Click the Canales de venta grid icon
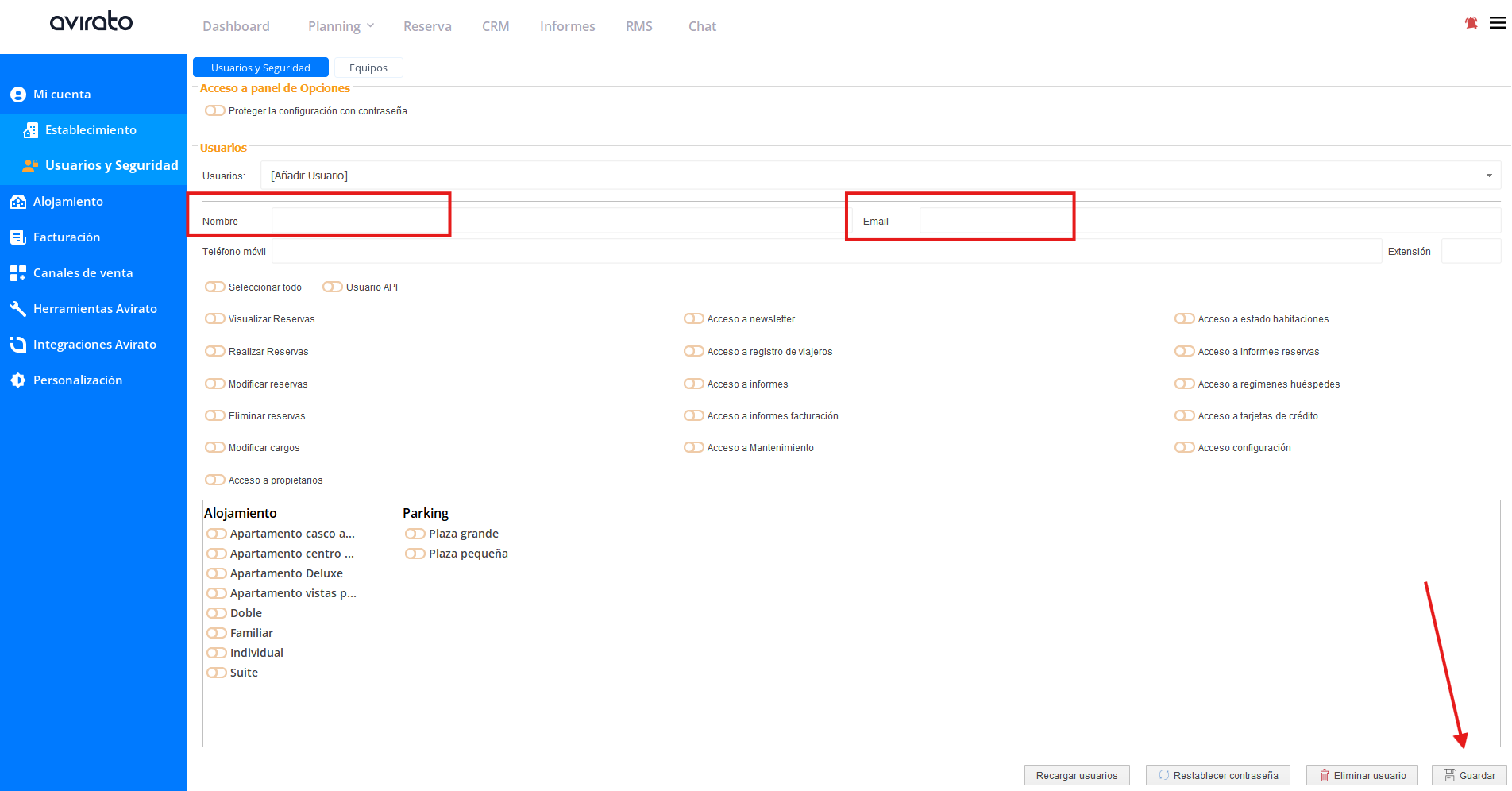This screenshot has width=1512, height=791. coord(18,273)
